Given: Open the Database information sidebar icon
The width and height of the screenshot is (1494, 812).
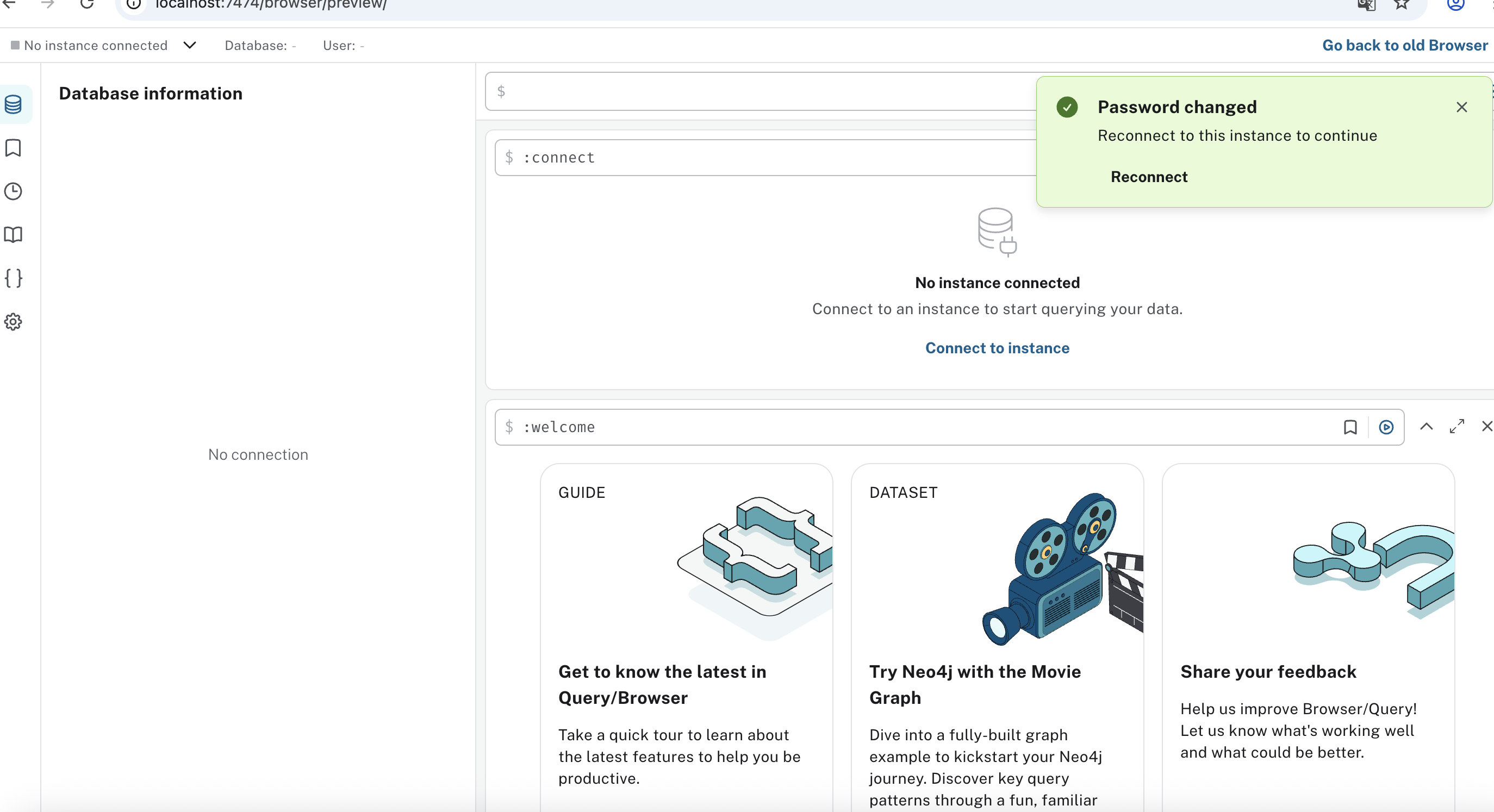Looking at the screenshot, I should pos(14,104).
